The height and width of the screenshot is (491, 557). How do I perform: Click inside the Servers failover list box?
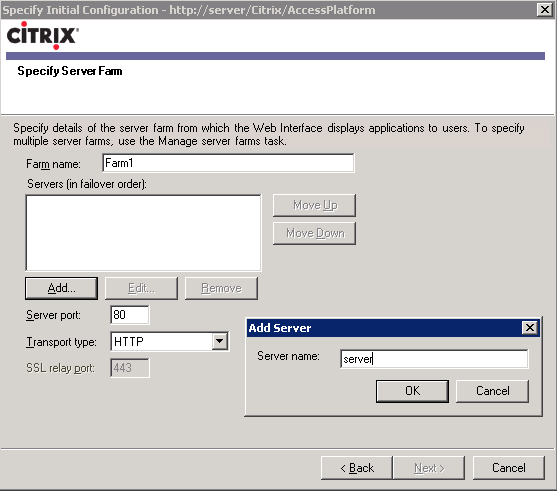[143, 233]
